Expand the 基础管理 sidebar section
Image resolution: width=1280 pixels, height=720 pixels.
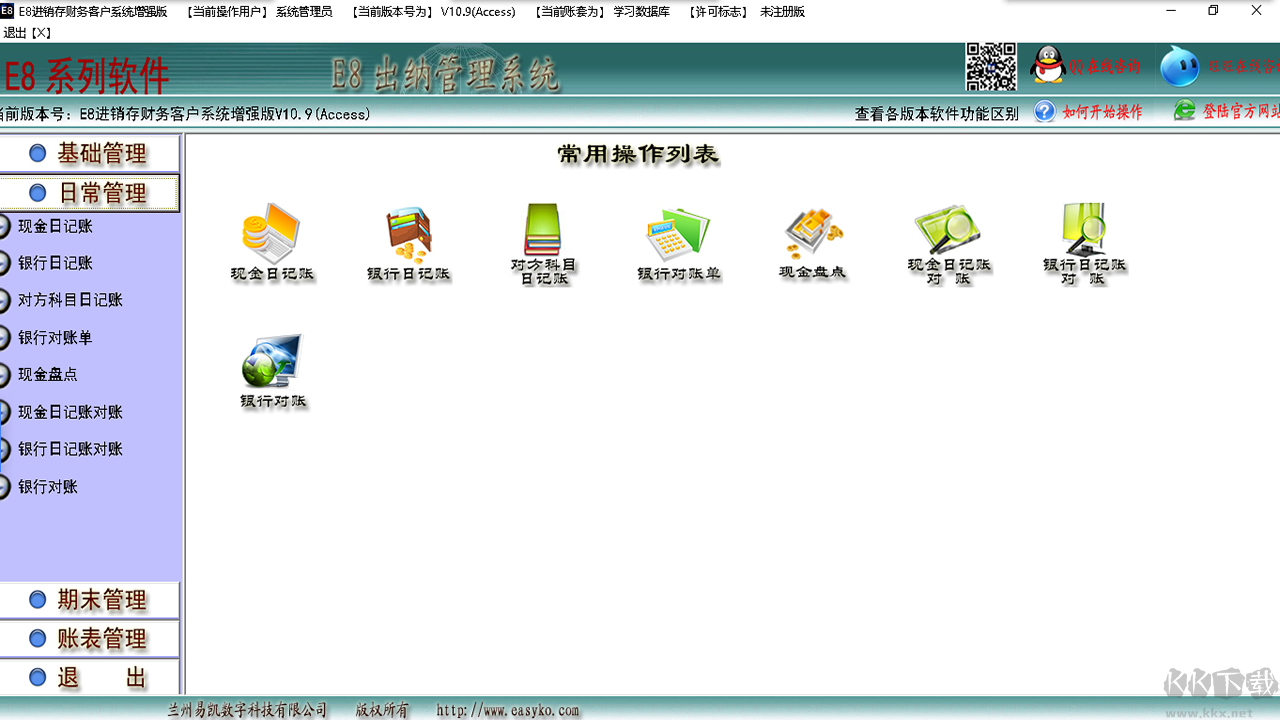pos(90,153)
